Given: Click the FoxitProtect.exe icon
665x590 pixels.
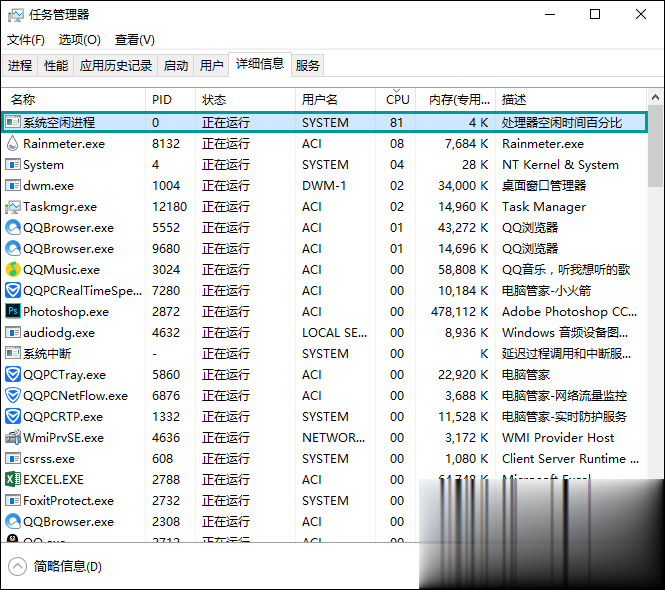Looking at the screenshot, I should tap(13, 501).
